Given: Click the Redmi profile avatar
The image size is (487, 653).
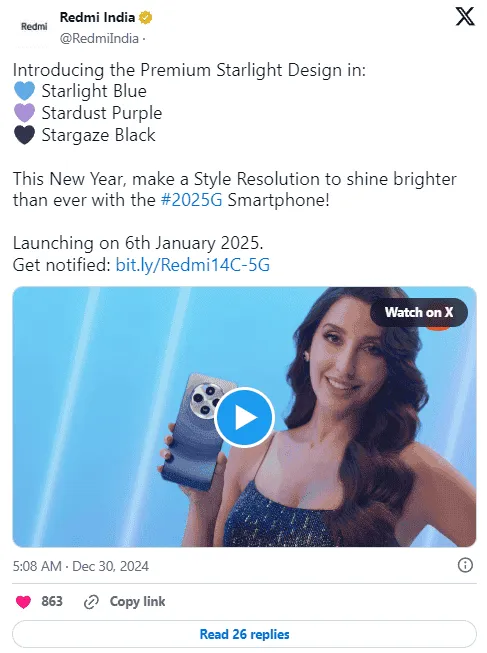Looking at the screenshot, I should click(34, 27).
